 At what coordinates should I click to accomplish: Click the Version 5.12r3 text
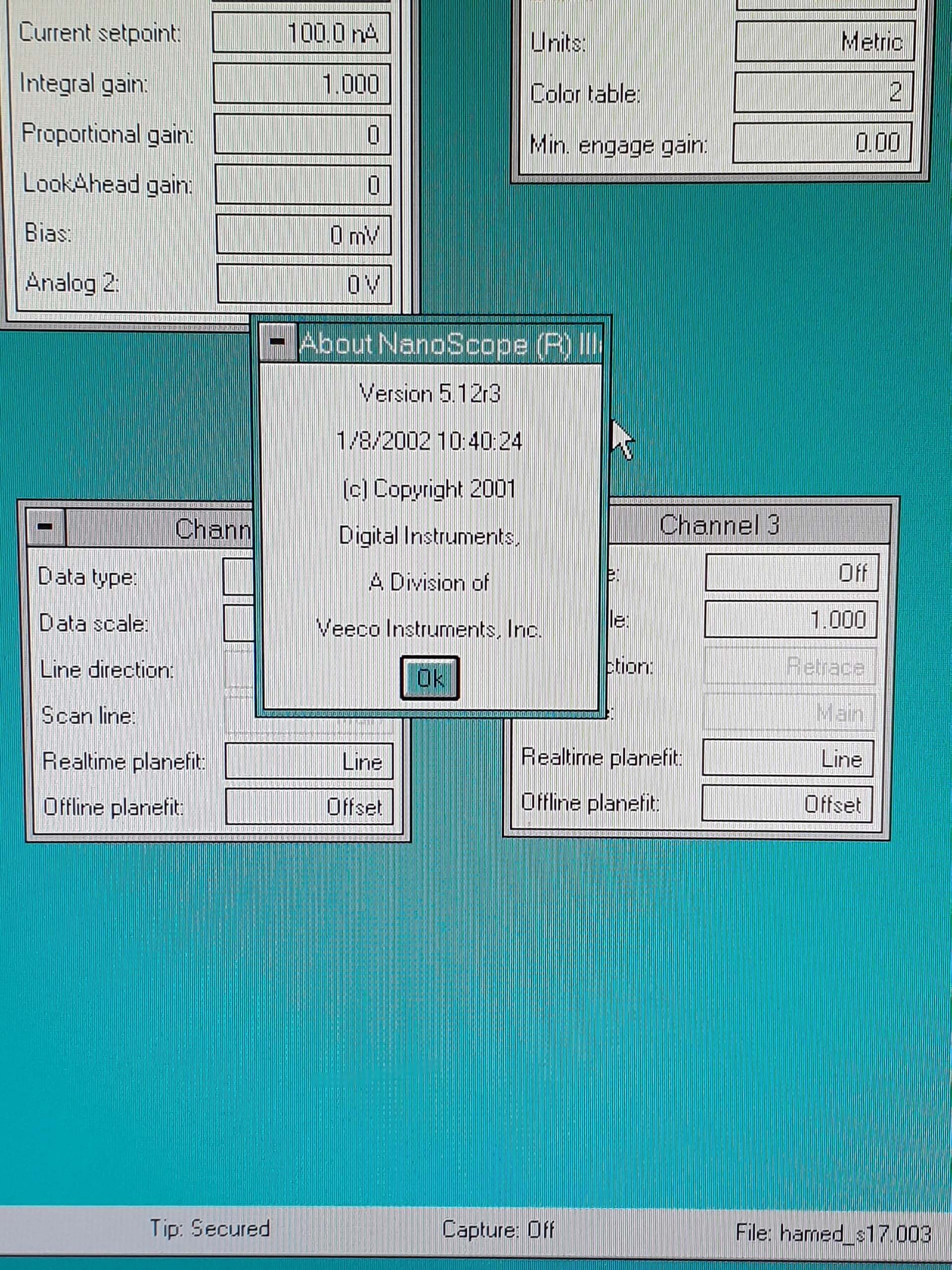point(430,394)
